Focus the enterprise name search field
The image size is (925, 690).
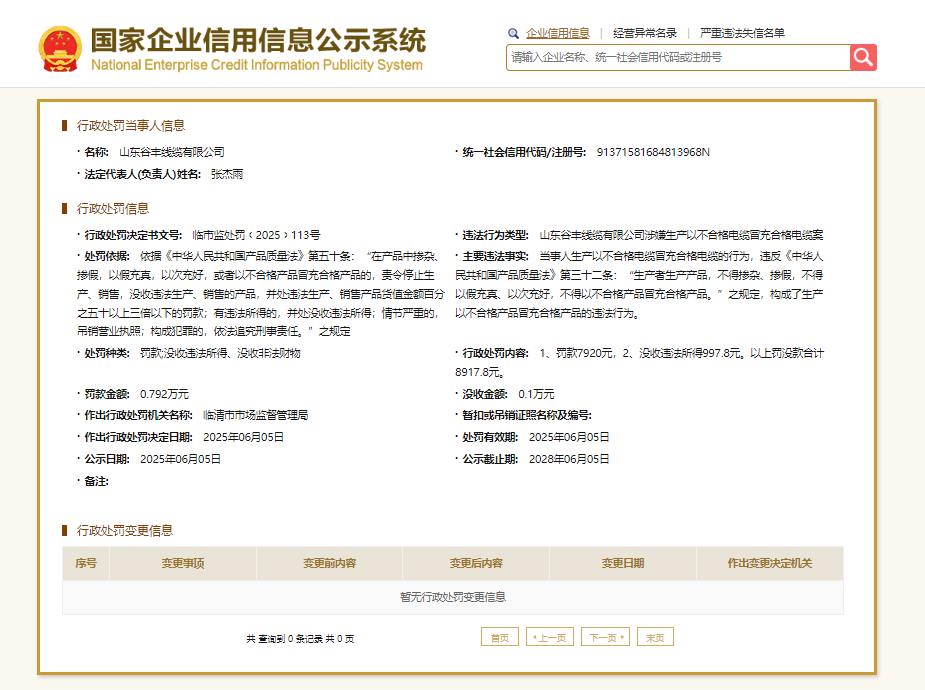click(x=678, y=57)
